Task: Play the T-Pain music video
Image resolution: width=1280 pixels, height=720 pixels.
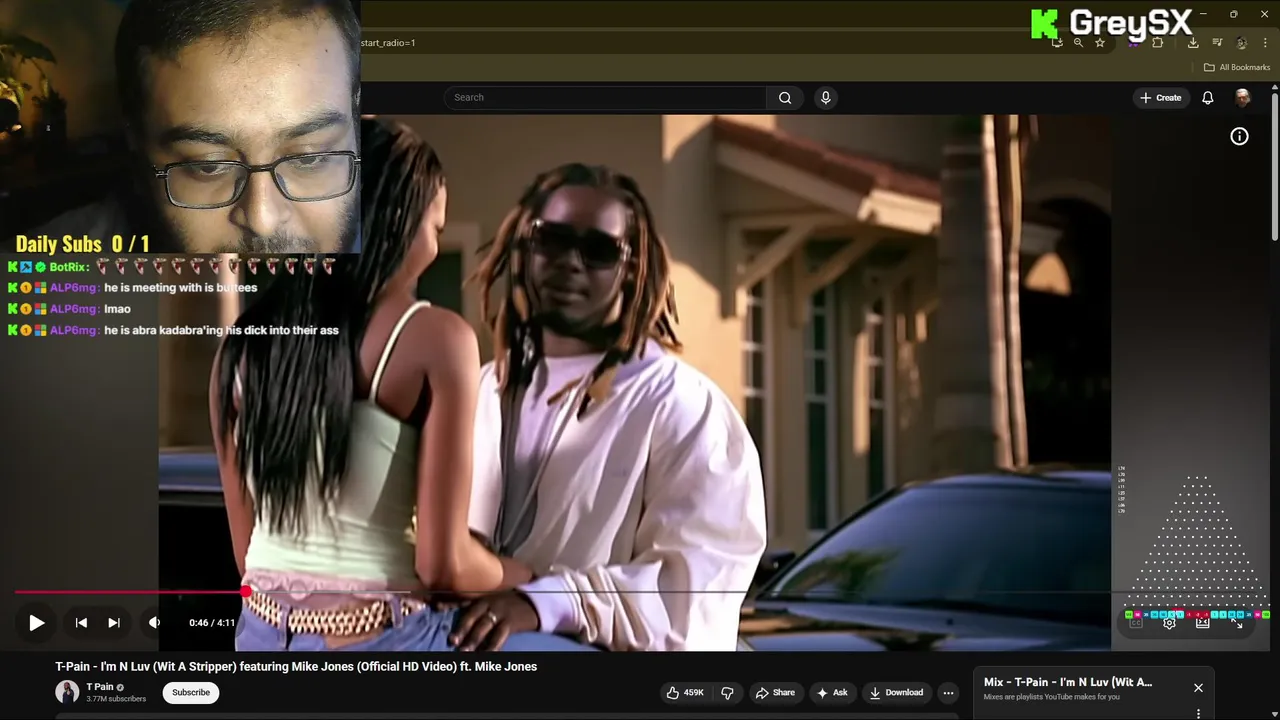Action: (x=36, y=622)
